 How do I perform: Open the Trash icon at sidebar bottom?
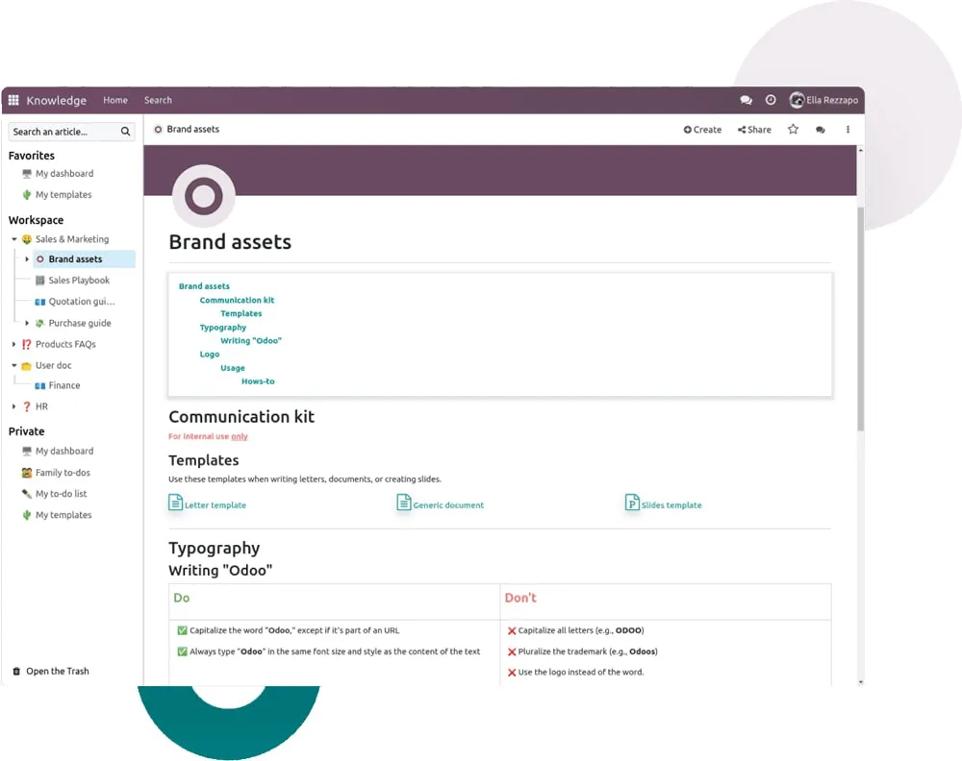17,671
